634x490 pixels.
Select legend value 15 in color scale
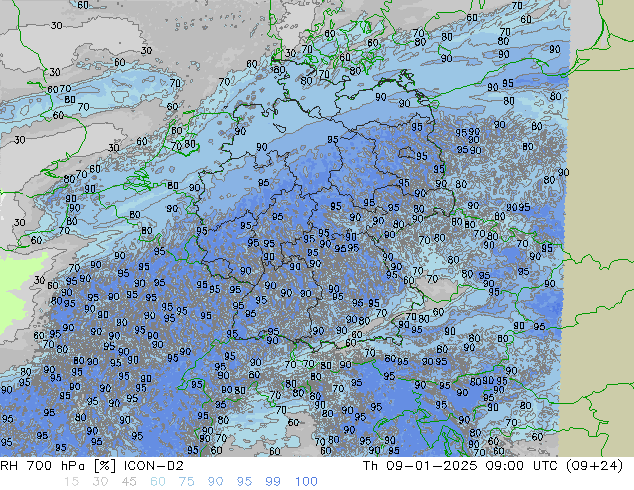pyautogui.click(x=71, y=482)
